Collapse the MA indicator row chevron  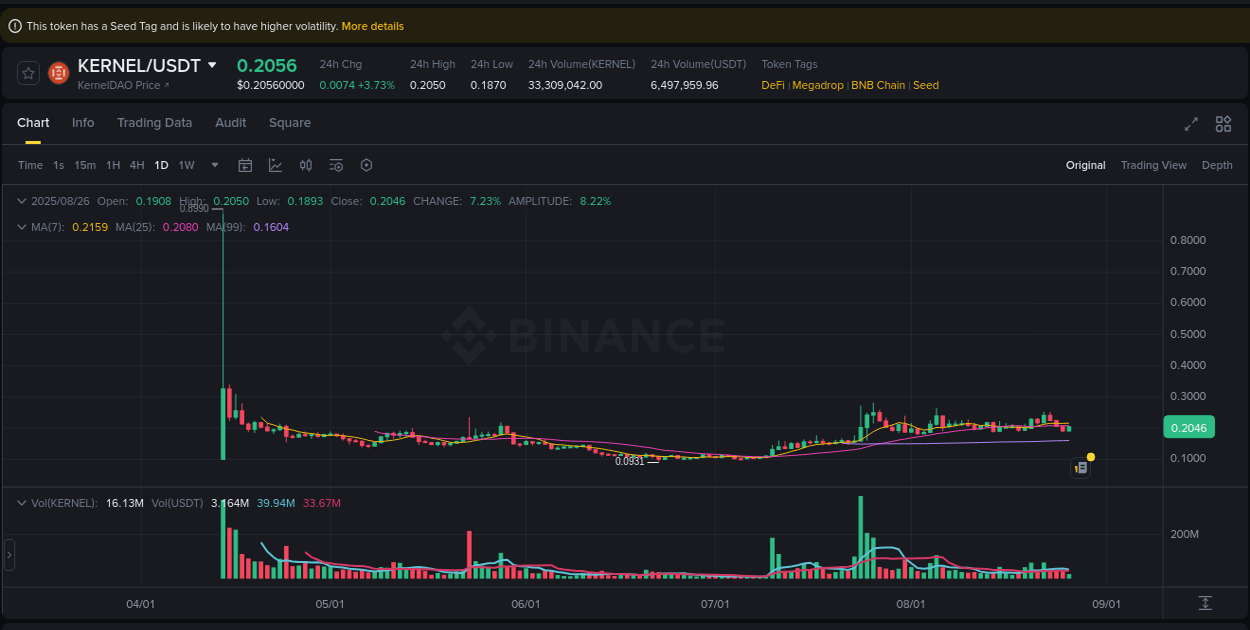22,227
